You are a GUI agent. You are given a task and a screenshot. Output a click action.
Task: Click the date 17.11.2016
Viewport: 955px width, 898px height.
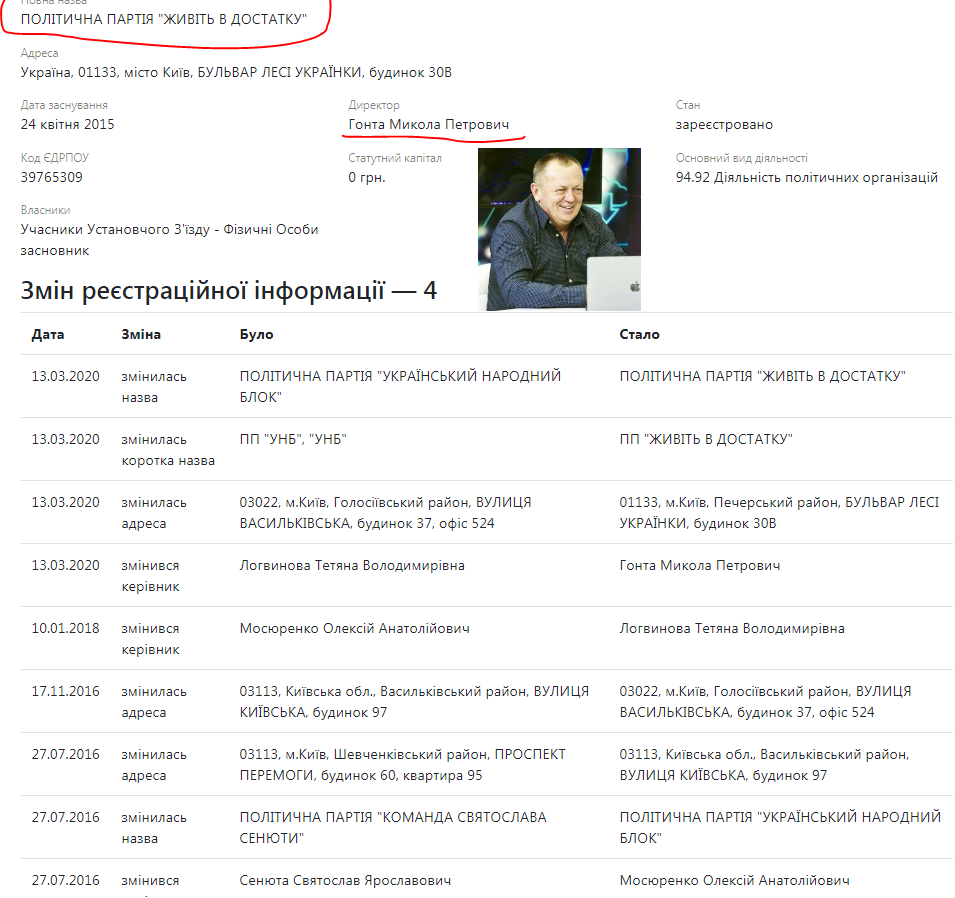tap(66, 691)
